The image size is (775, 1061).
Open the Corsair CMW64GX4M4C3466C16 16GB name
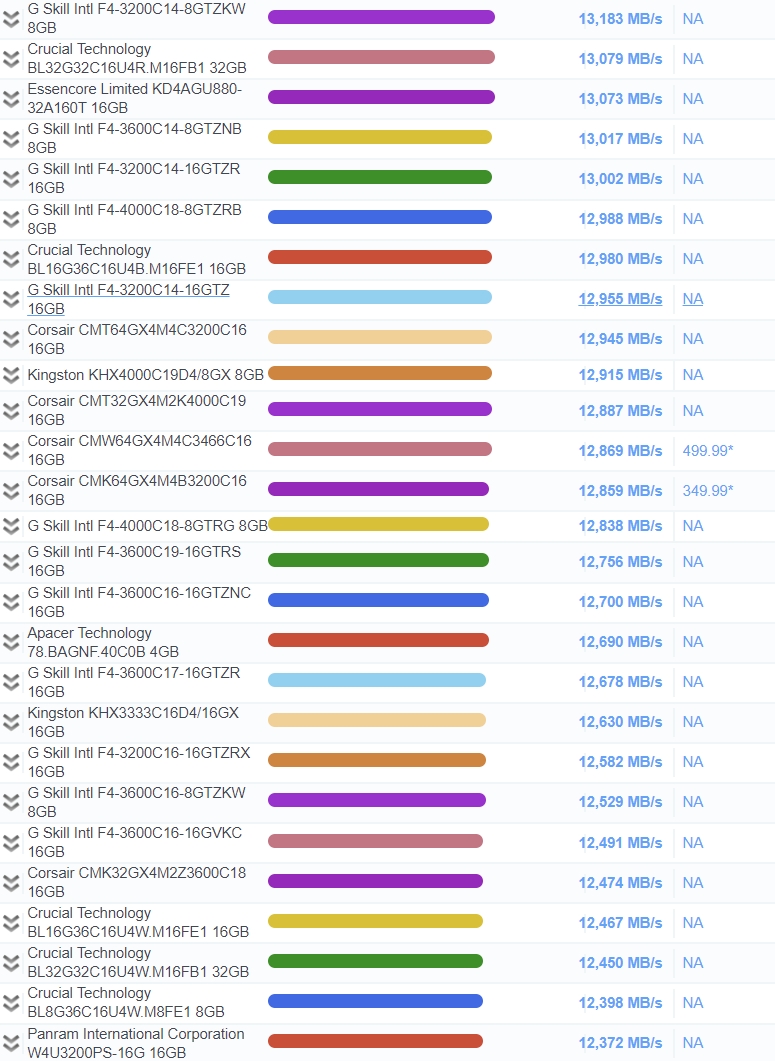[139, 450]
